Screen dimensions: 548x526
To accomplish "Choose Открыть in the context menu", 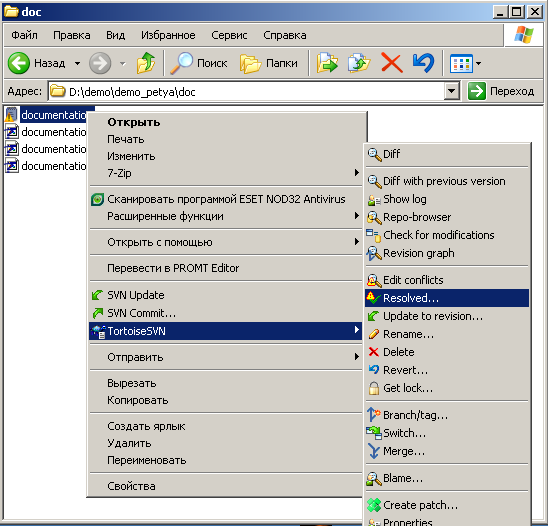I will point(225,122).
